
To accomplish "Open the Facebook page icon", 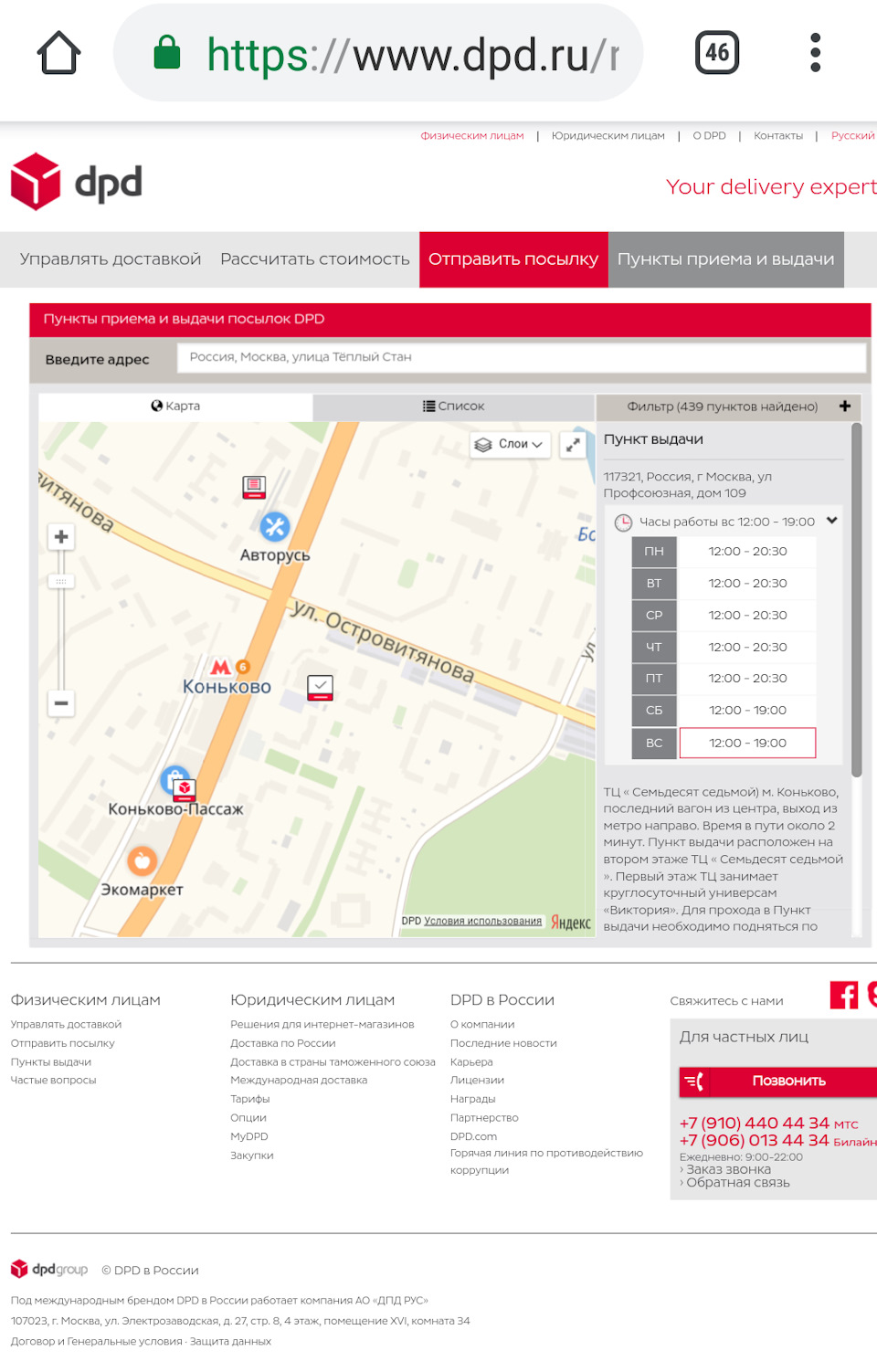I will (844, 995).
